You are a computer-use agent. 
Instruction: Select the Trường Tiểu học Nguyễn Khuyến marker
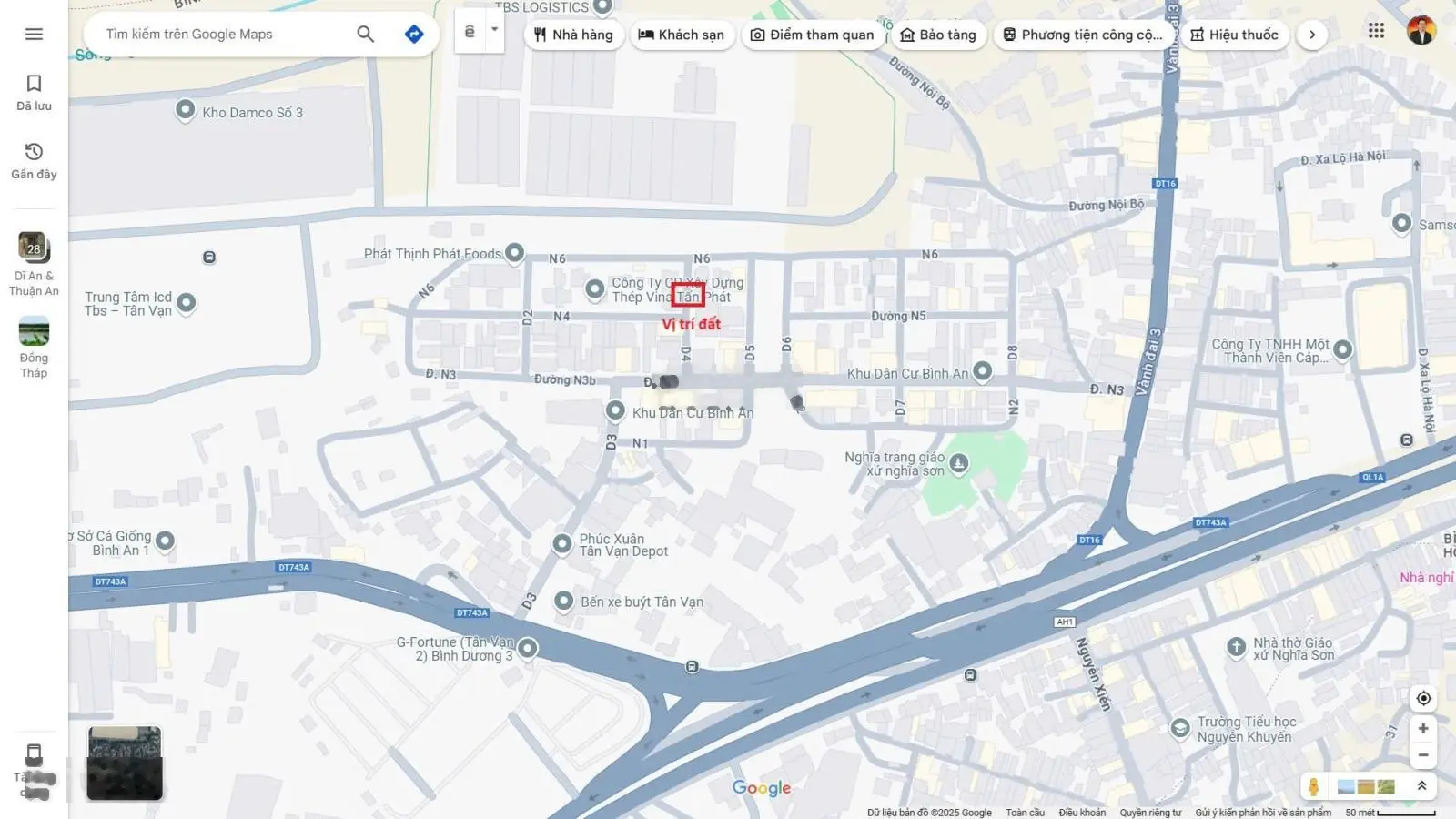pos(1180,728)
